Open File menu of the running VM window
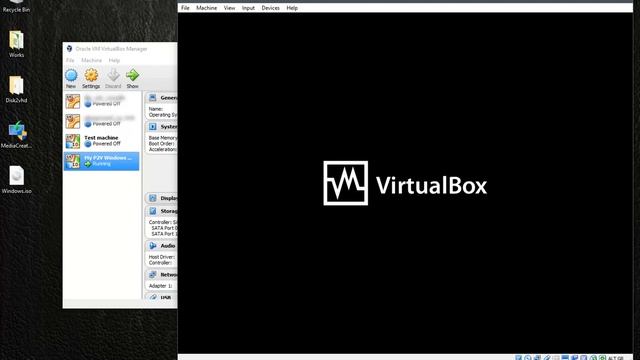Image resolution: width=640 pixels, height=360 pixels. [x=185, y=8]
